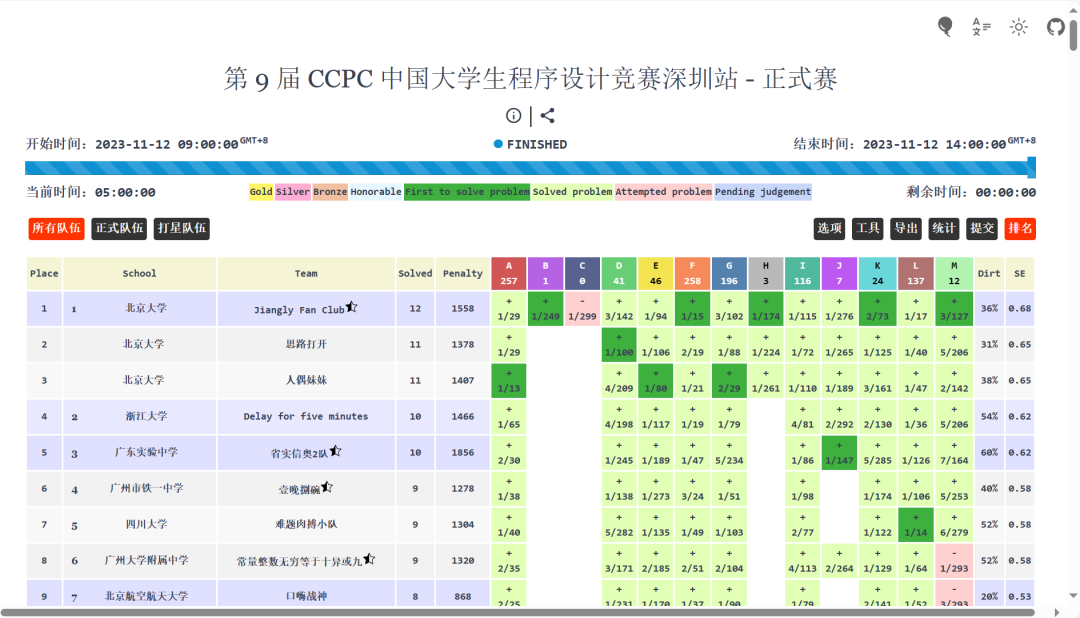
Task: Click problem F column header
Action: click(692, 274)
